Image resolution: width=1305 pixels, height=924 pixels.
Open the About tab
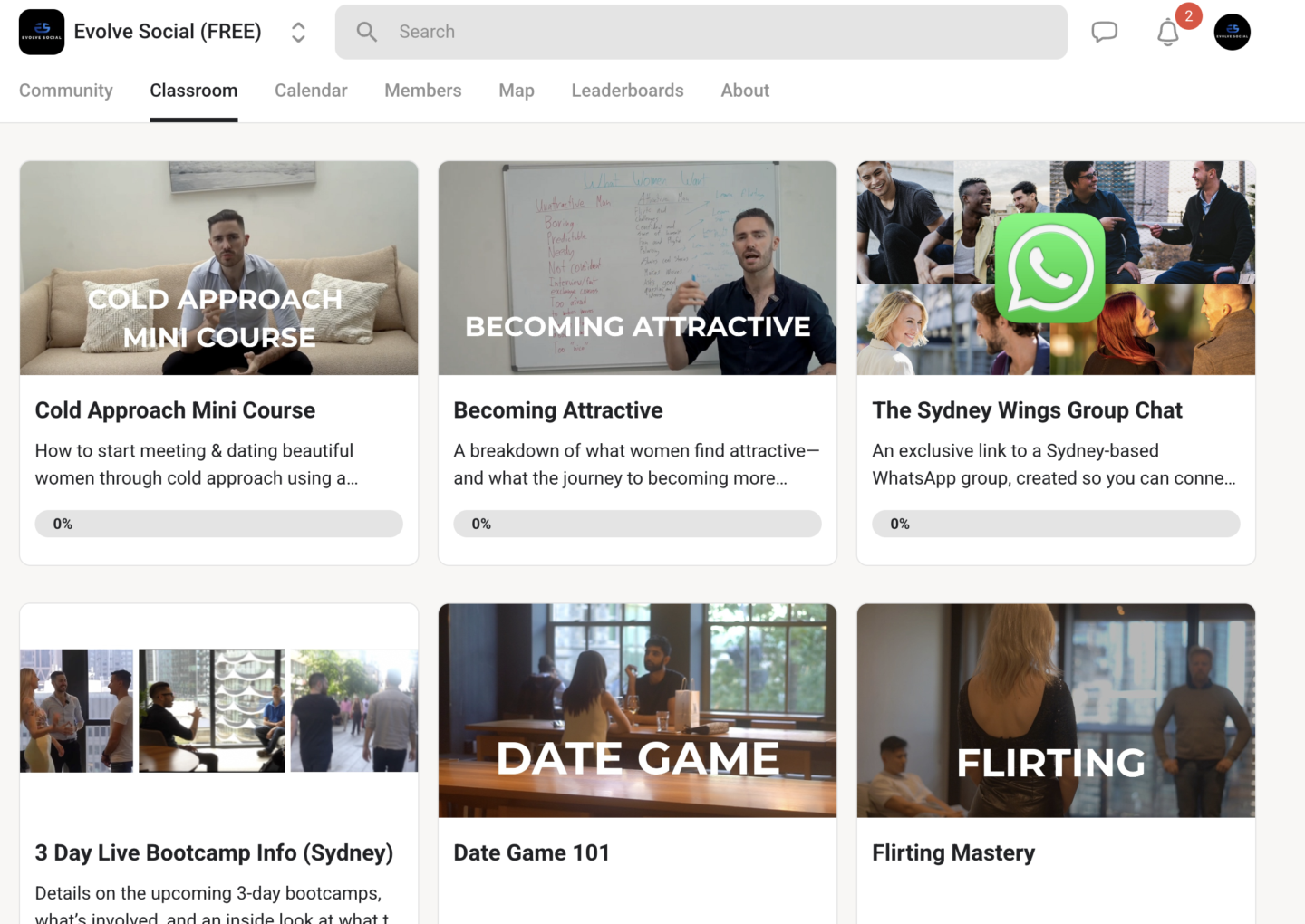point(745,91)
